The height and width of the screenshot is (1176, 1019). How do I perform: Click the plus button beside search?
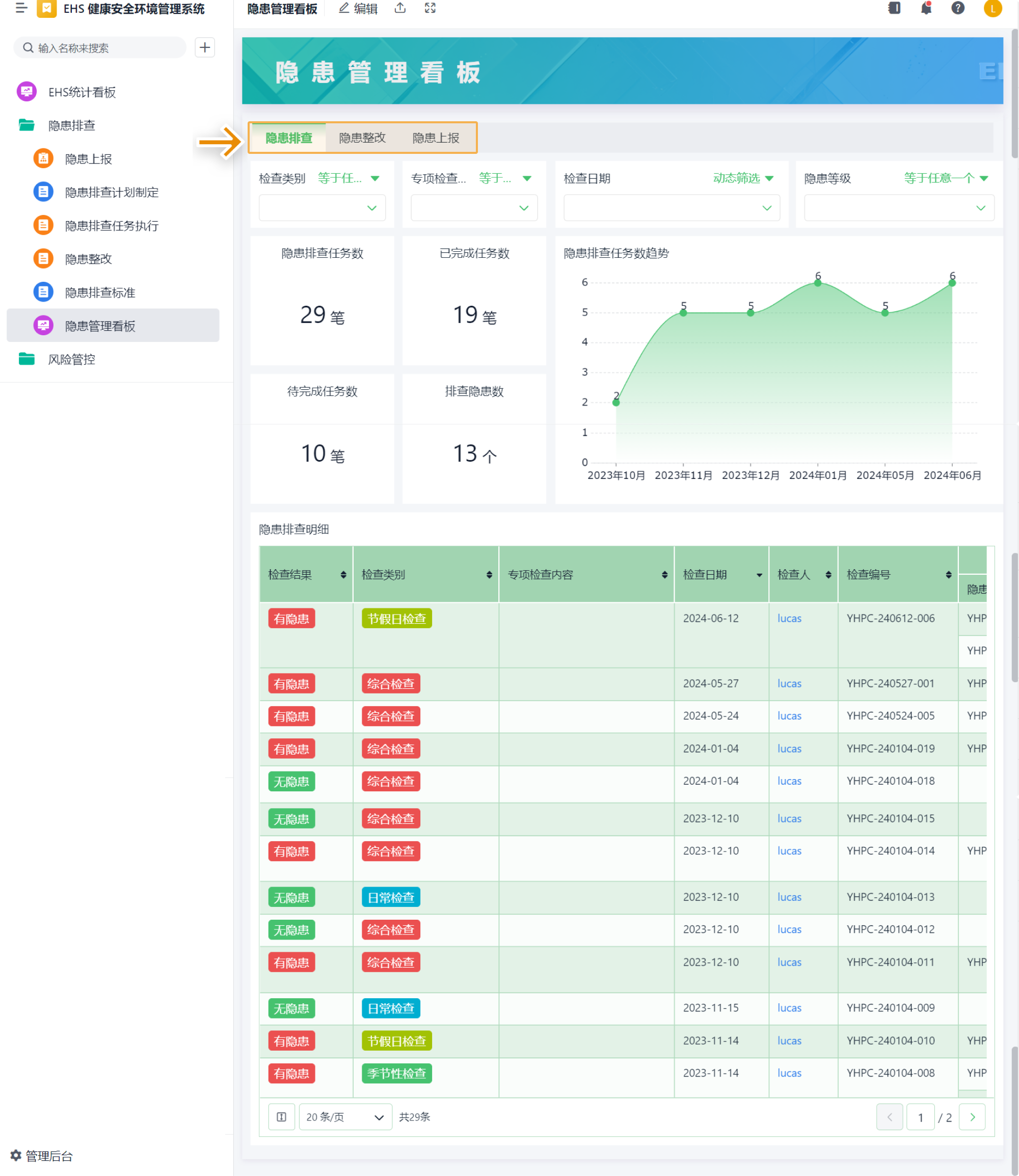pyautogui.click(x=205, y=47)
